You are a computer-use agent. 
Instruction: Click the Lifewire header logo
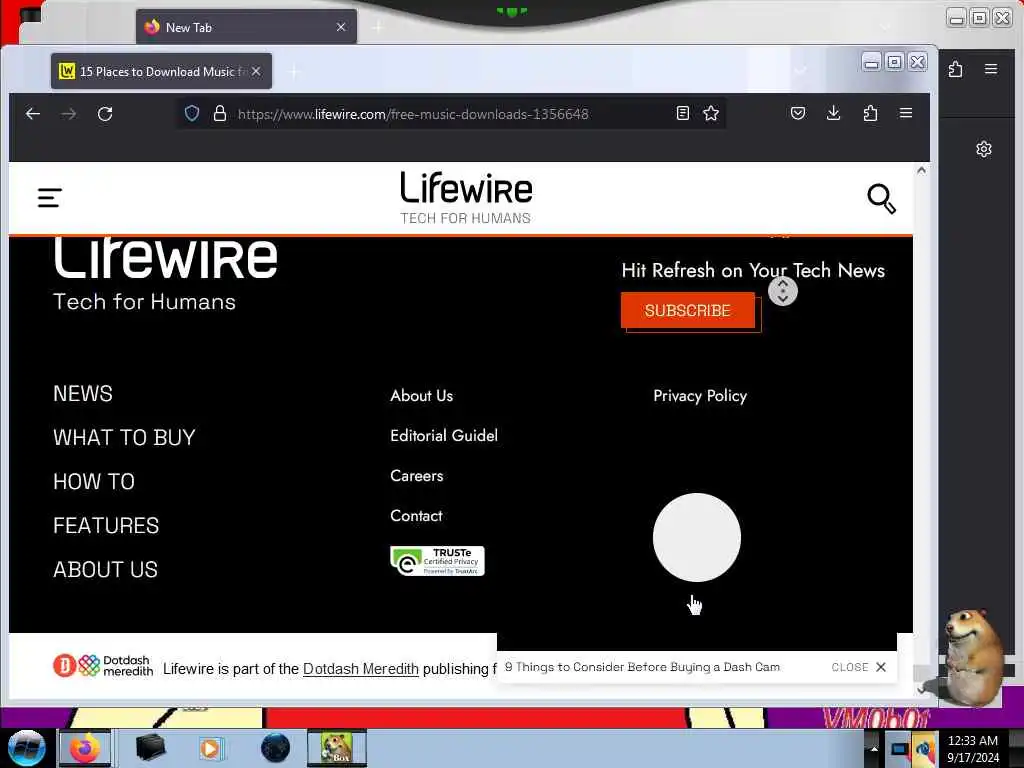pyautogui.click(x=466, y=198)
